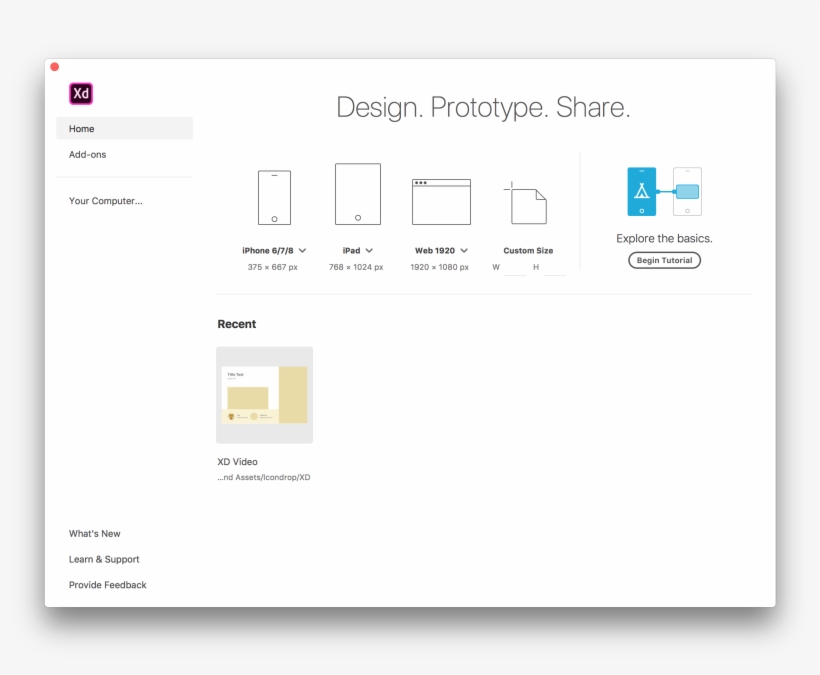Open the Home section in sidebar

(124, 129)
